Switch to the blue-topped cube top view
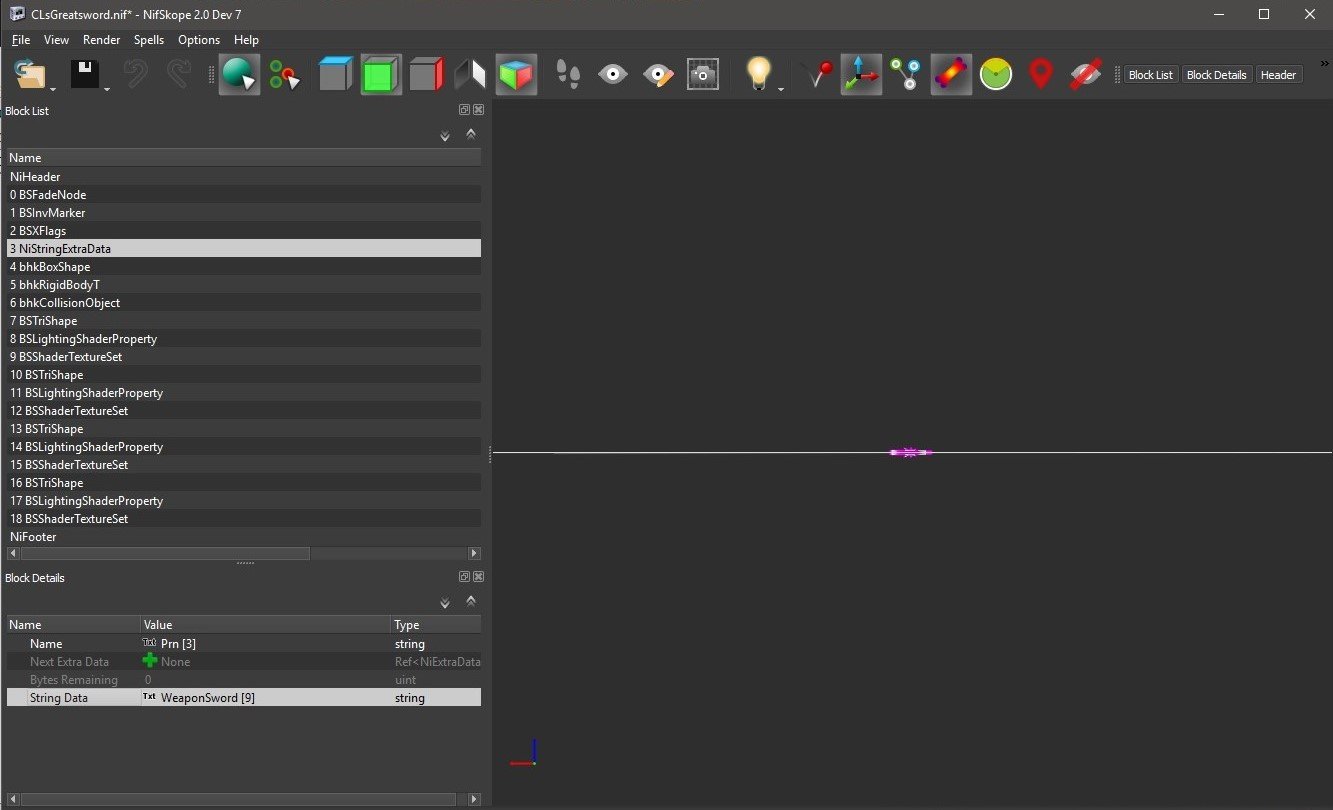The image size is (1333, 810). pyautogui.click(x=336, y=75)
